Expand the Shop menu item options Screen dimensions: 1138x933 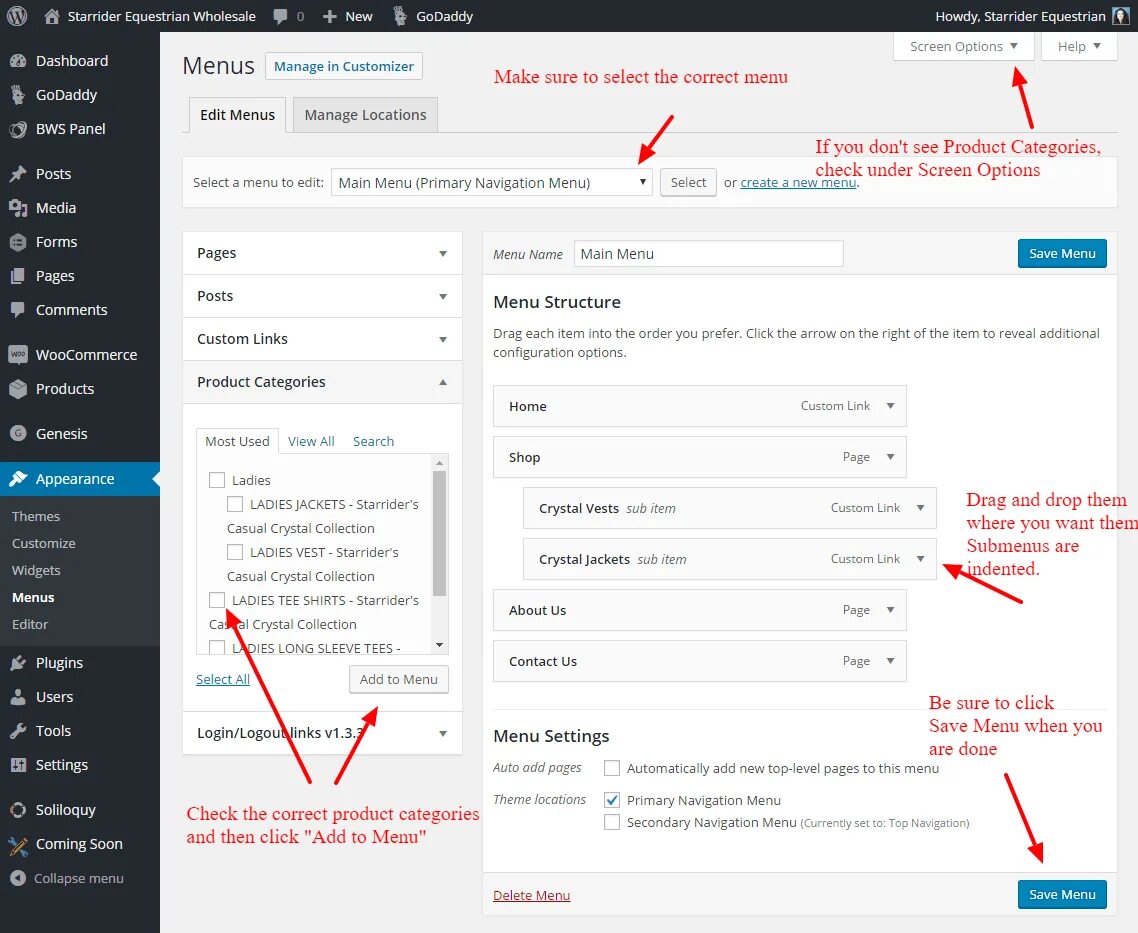(890, 456)
